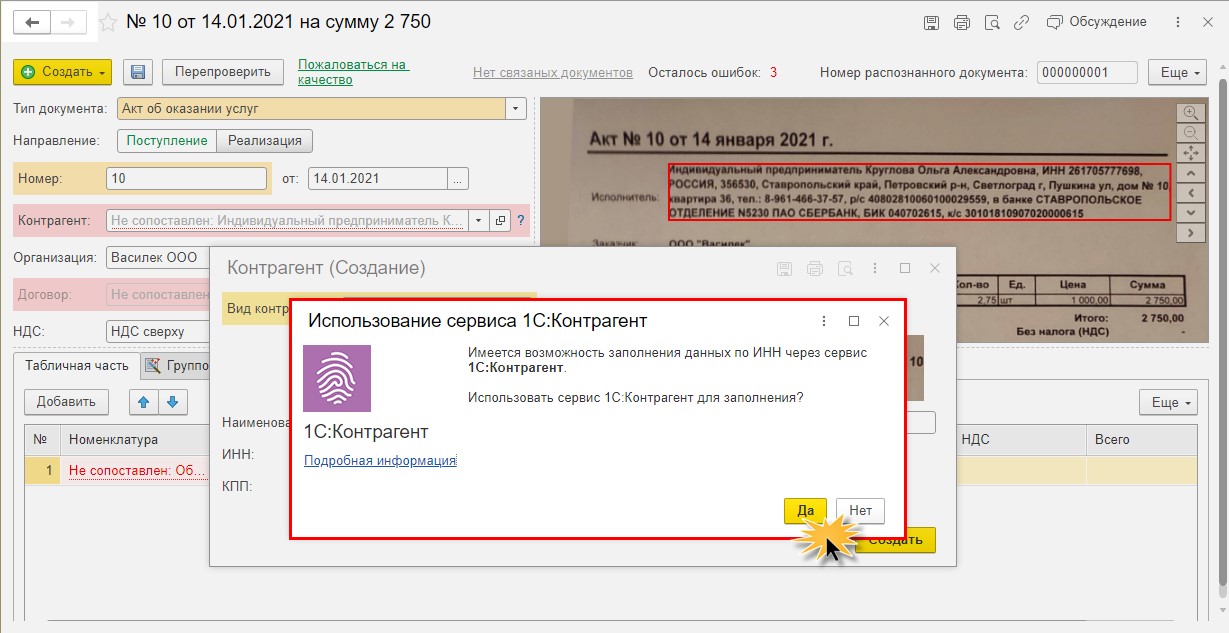This screenshot has width=1229, height=633.
Task: Open the date picker ellipsis button
Action: coord(458,179)
